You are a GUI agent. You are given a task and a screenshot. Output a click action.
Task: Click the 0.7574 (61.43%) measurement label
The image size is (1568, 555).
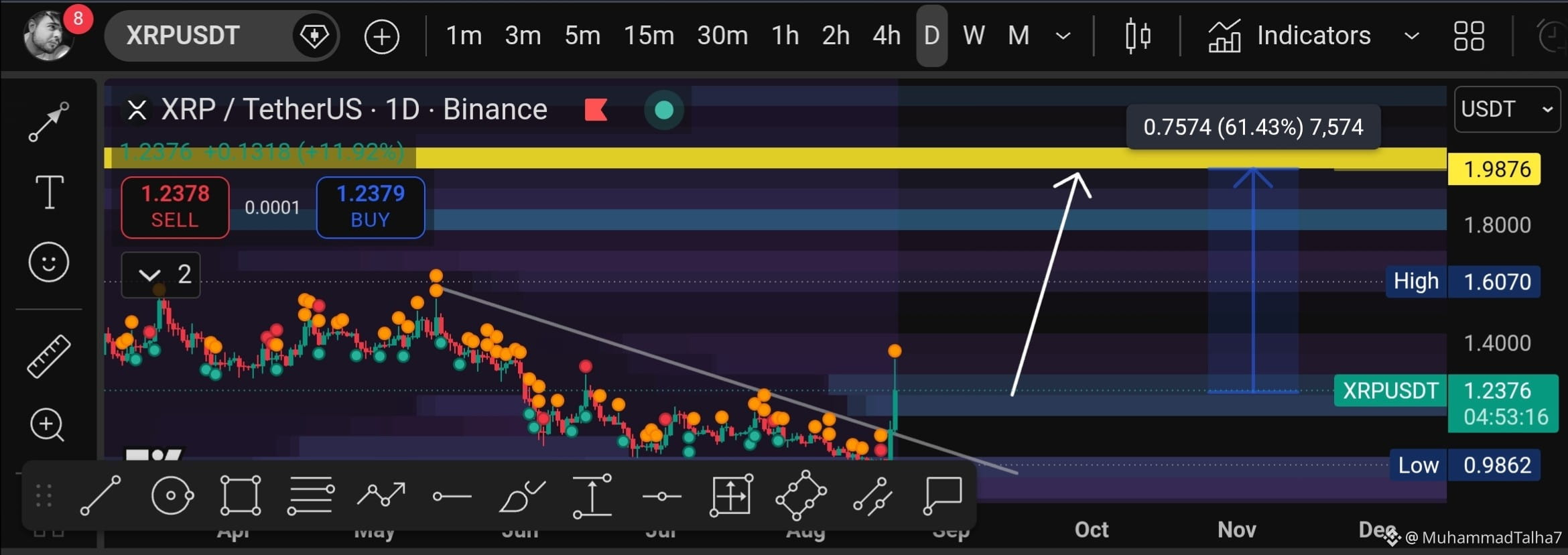pos(1253,127)
